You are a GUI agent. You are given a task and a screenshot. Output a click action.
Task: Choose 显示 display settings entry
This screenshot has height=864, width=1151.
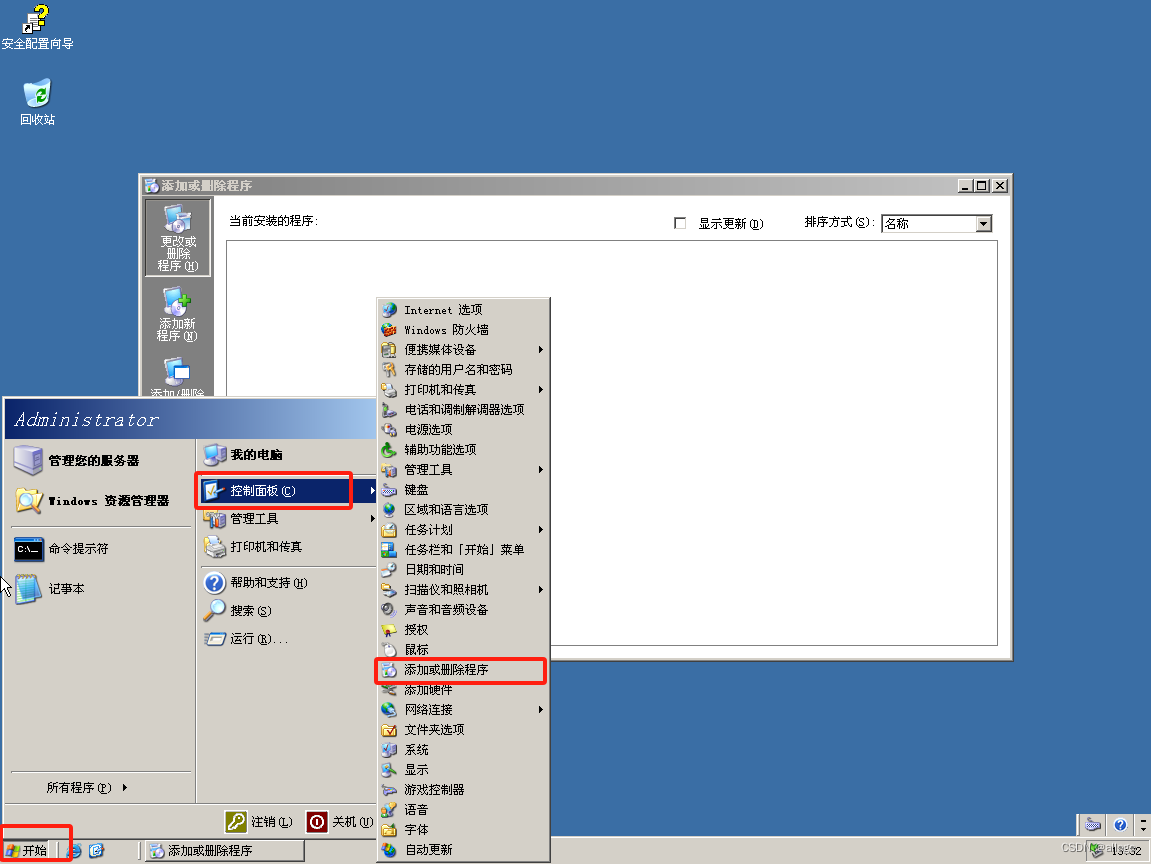coord(463,770)
